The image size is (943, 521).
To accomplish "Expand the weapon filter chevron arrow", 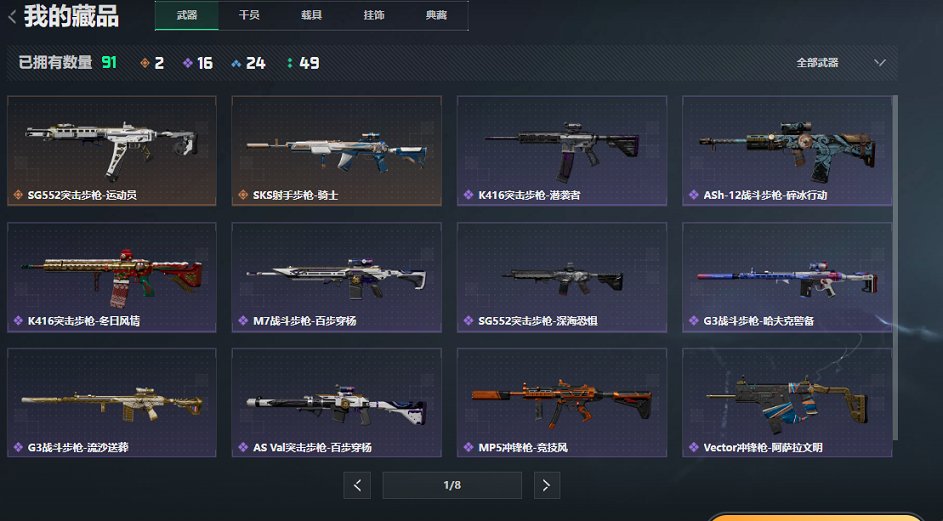I will point(879,63).
